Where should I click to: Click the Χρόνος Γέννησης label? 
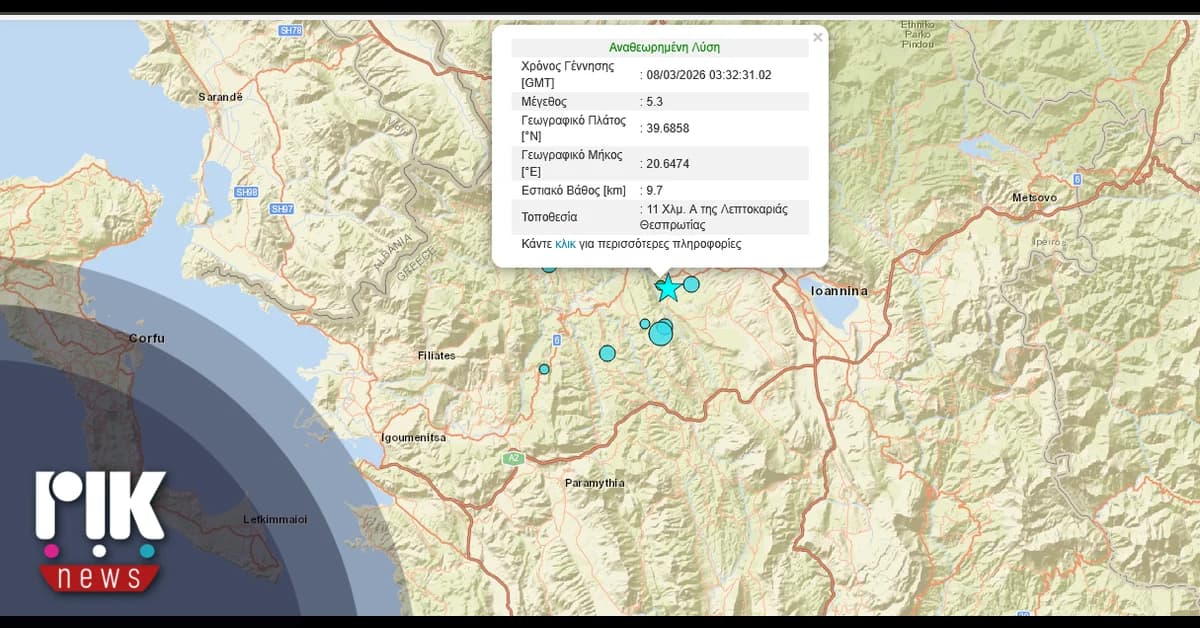[567, 66]
